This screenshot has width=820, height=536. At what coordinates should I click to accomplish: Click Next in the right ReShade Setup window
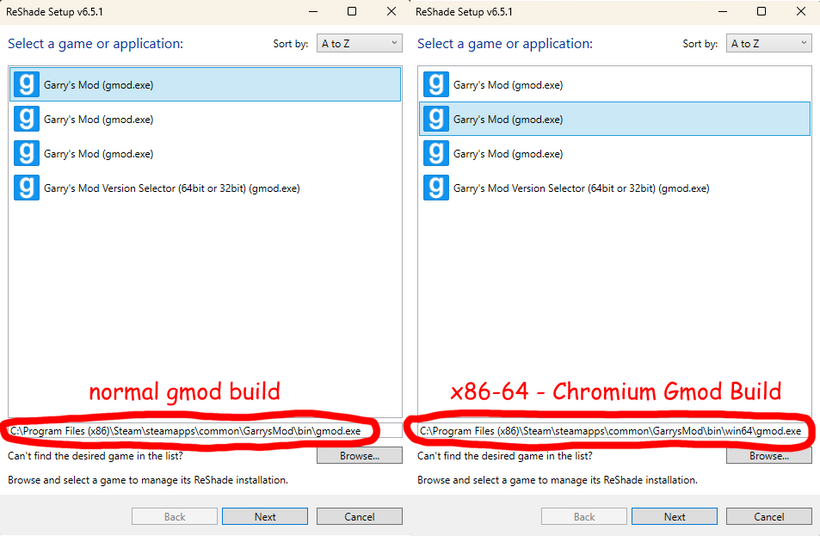(675, 517)
